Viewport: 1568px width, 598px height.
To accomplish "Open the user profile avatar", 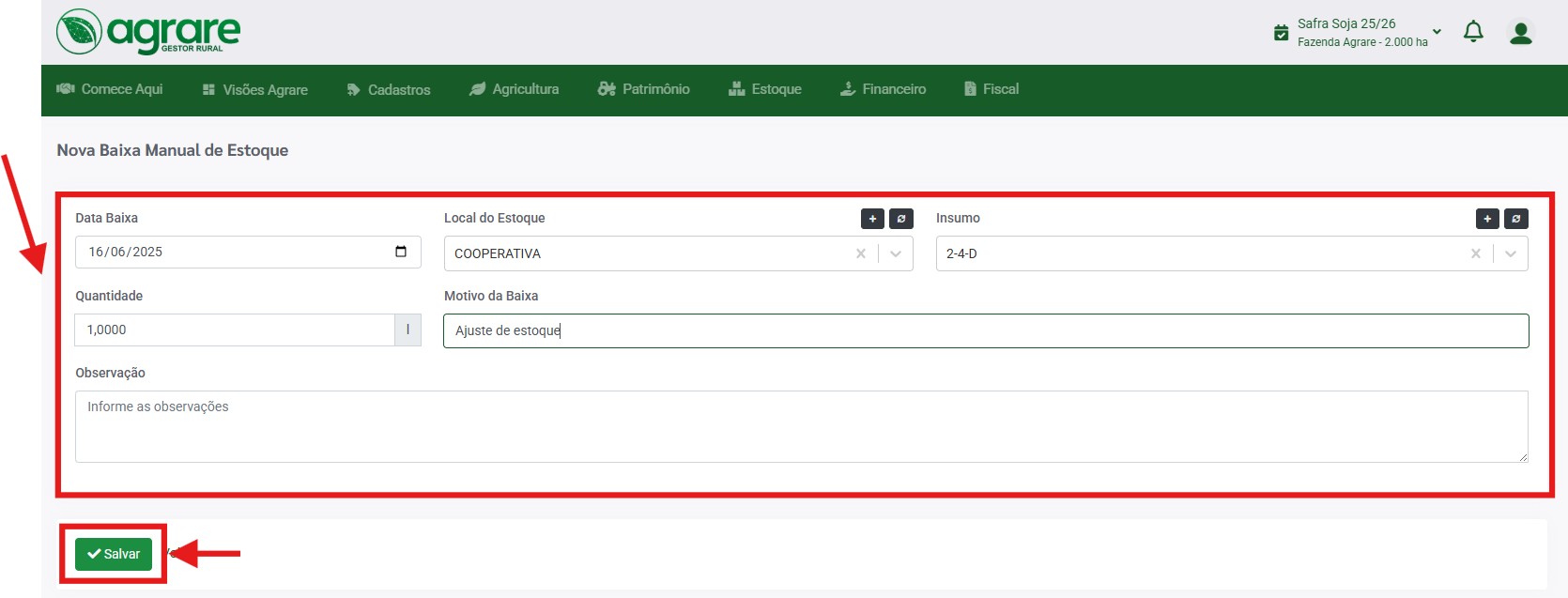I will (x=1520, y=33).
